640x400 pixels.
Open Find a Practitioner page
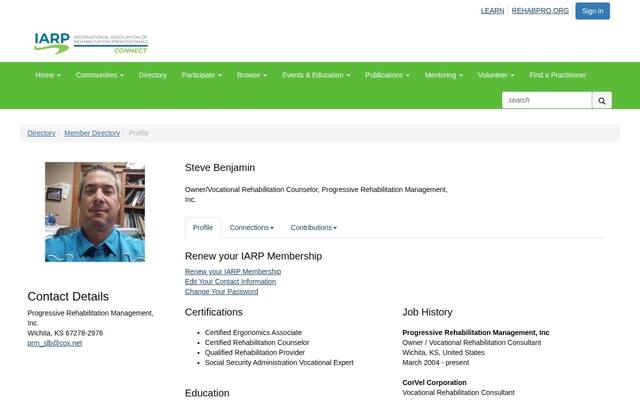558,75
